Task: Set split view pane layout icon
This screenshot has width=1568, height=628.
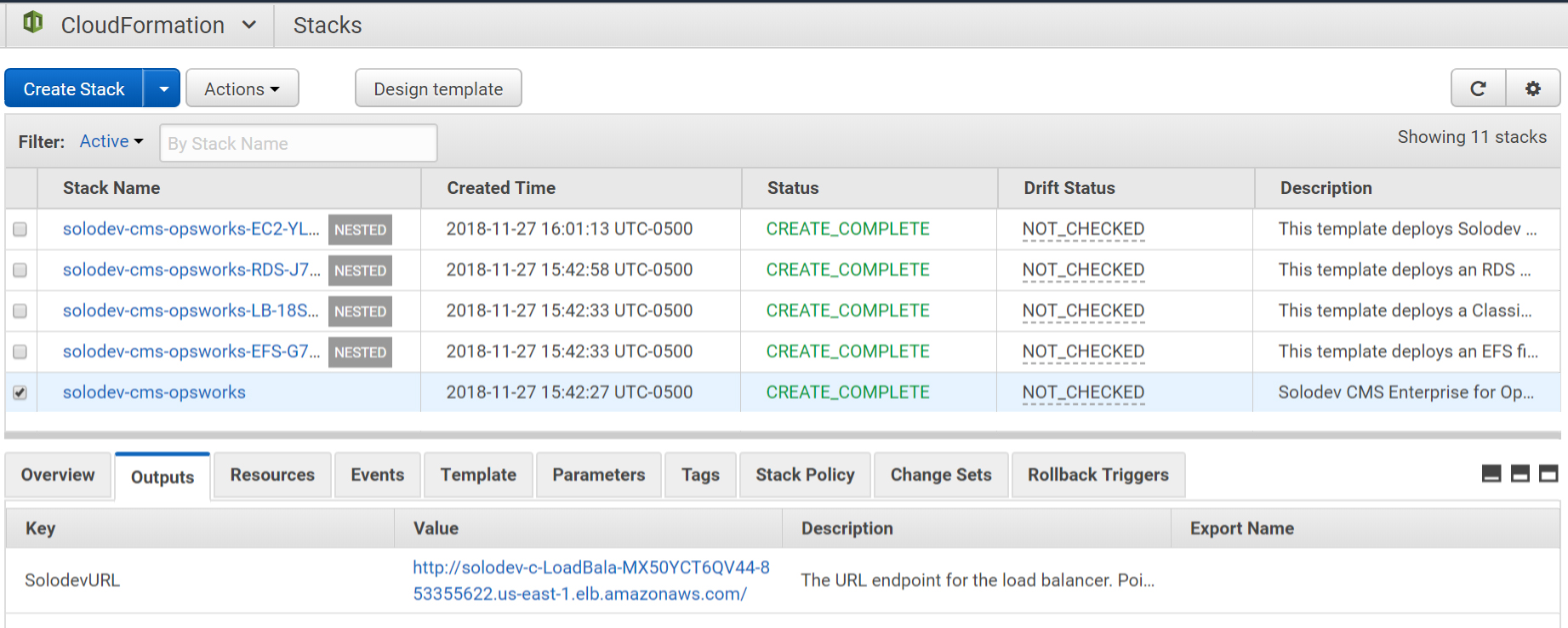Action: pyautogui.click(x=1520, y=474)
